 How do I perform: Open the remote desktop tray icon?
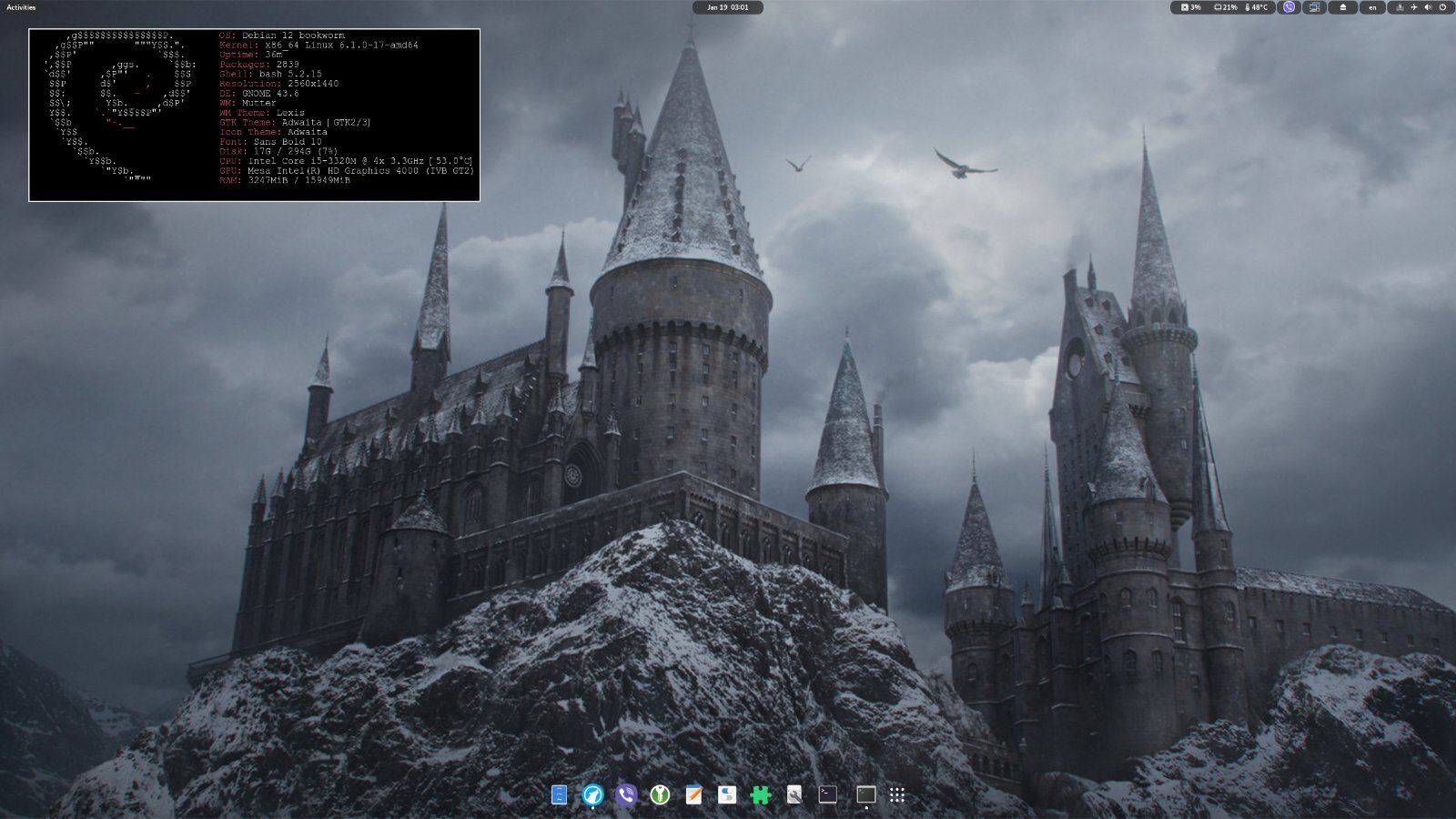(x=1314, y=7)
